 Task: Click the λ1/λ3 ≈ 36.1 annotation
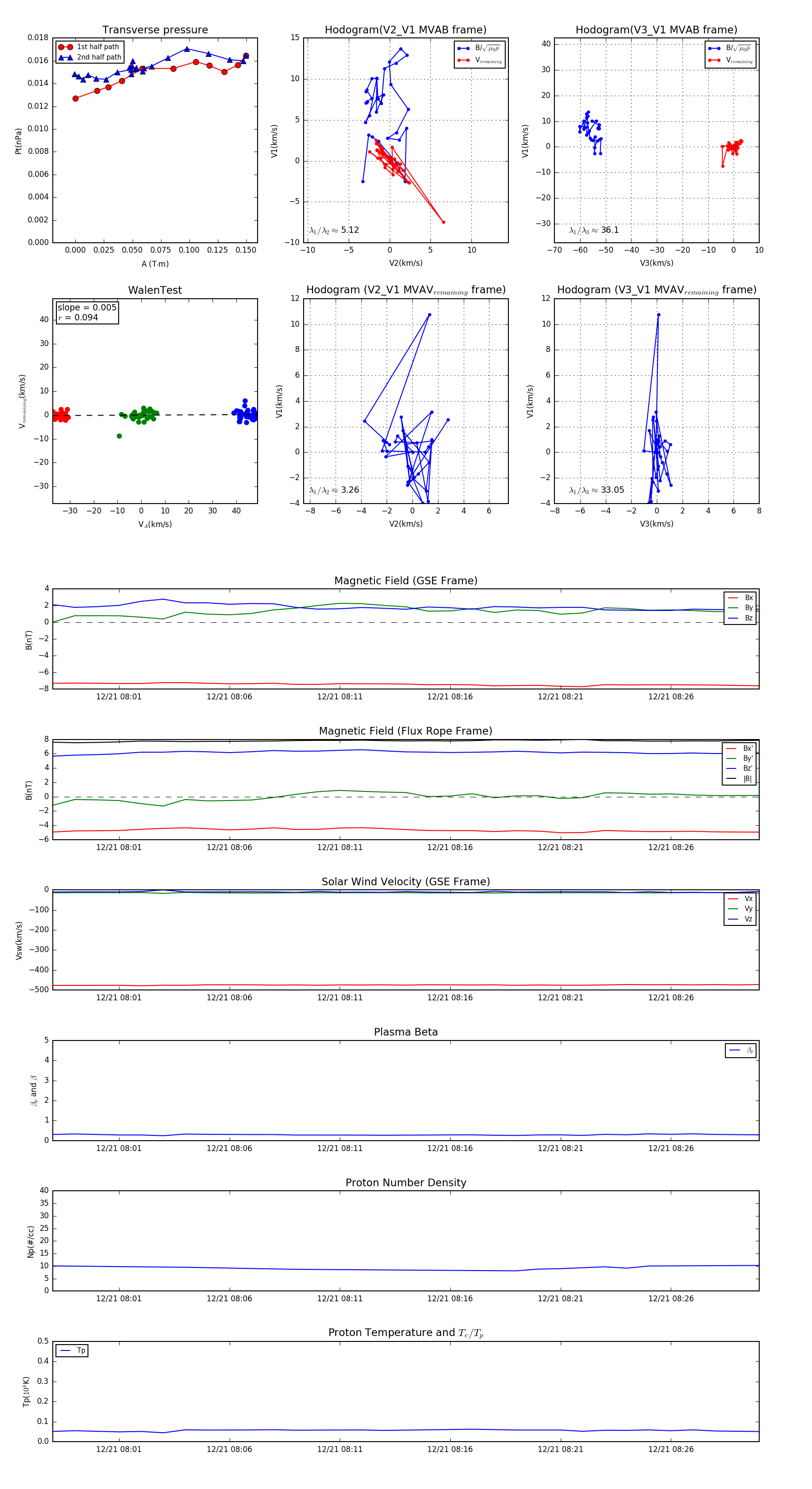[594, 230]
